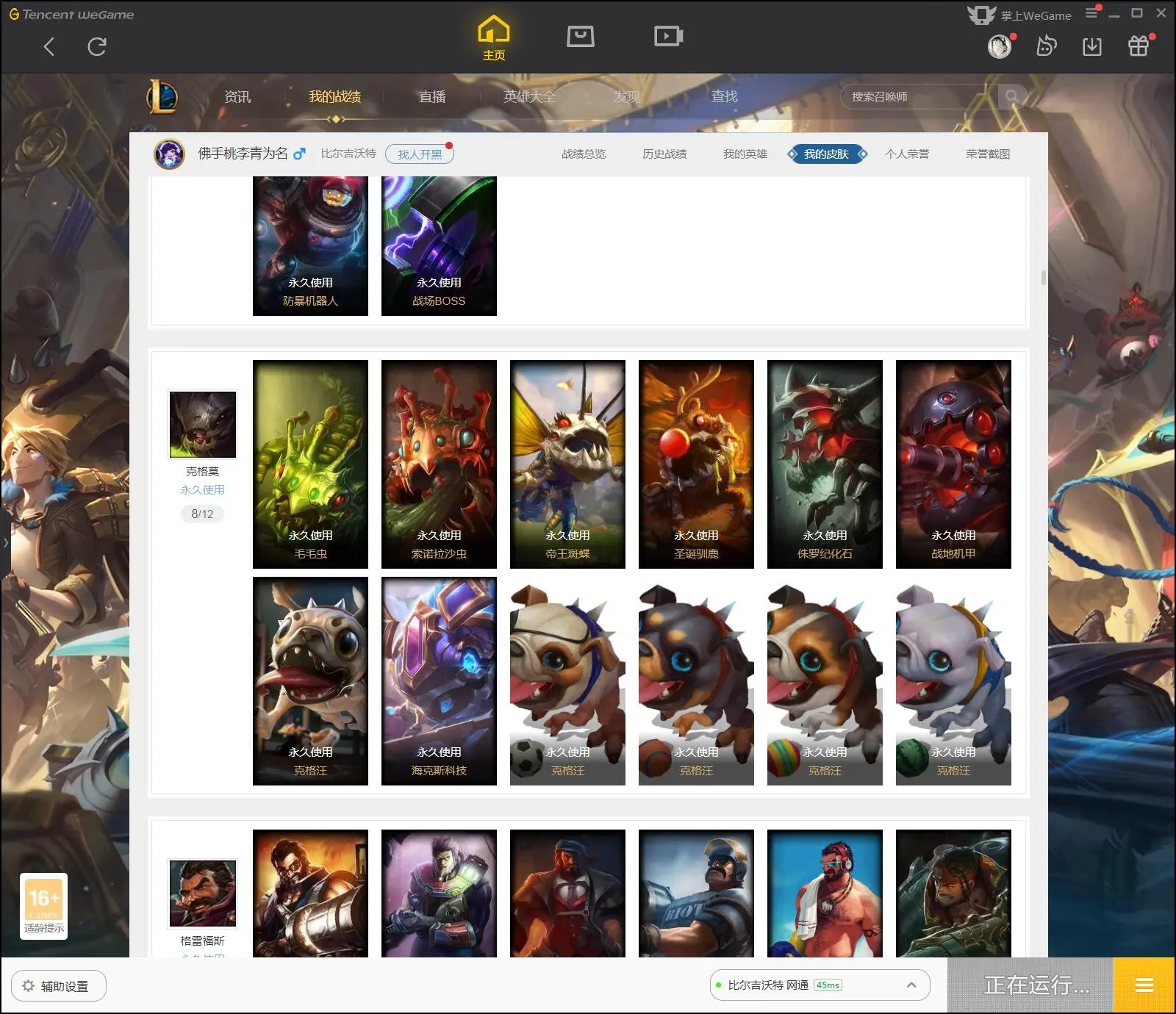Image resolution: width=1176 pixels, height=1014 pixels.
Task: Open the yellow menu button at bottom right
Action: (x=1144, y=985)
